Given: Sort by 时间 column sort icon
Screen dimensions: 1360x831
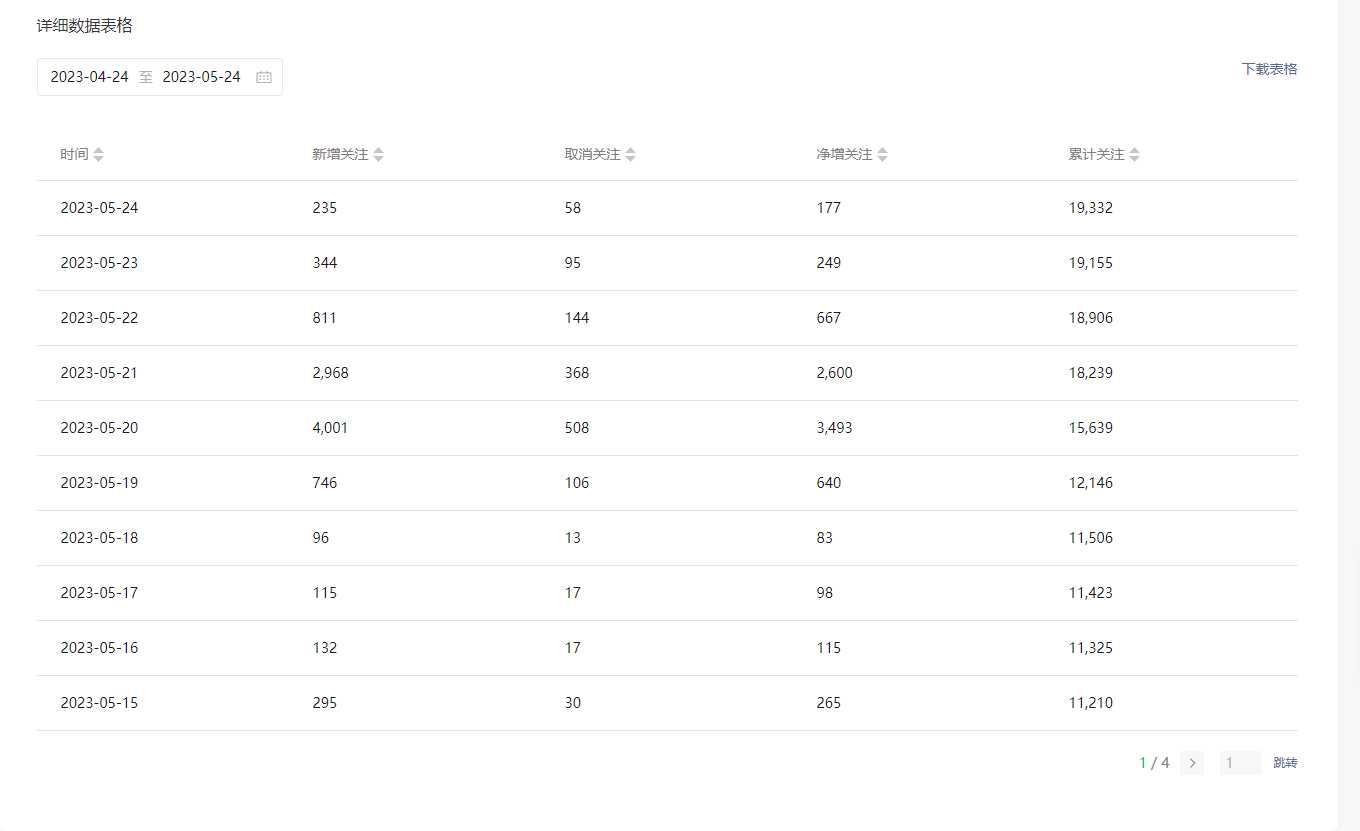Looking at the screenshot, I should coord(98,155).
